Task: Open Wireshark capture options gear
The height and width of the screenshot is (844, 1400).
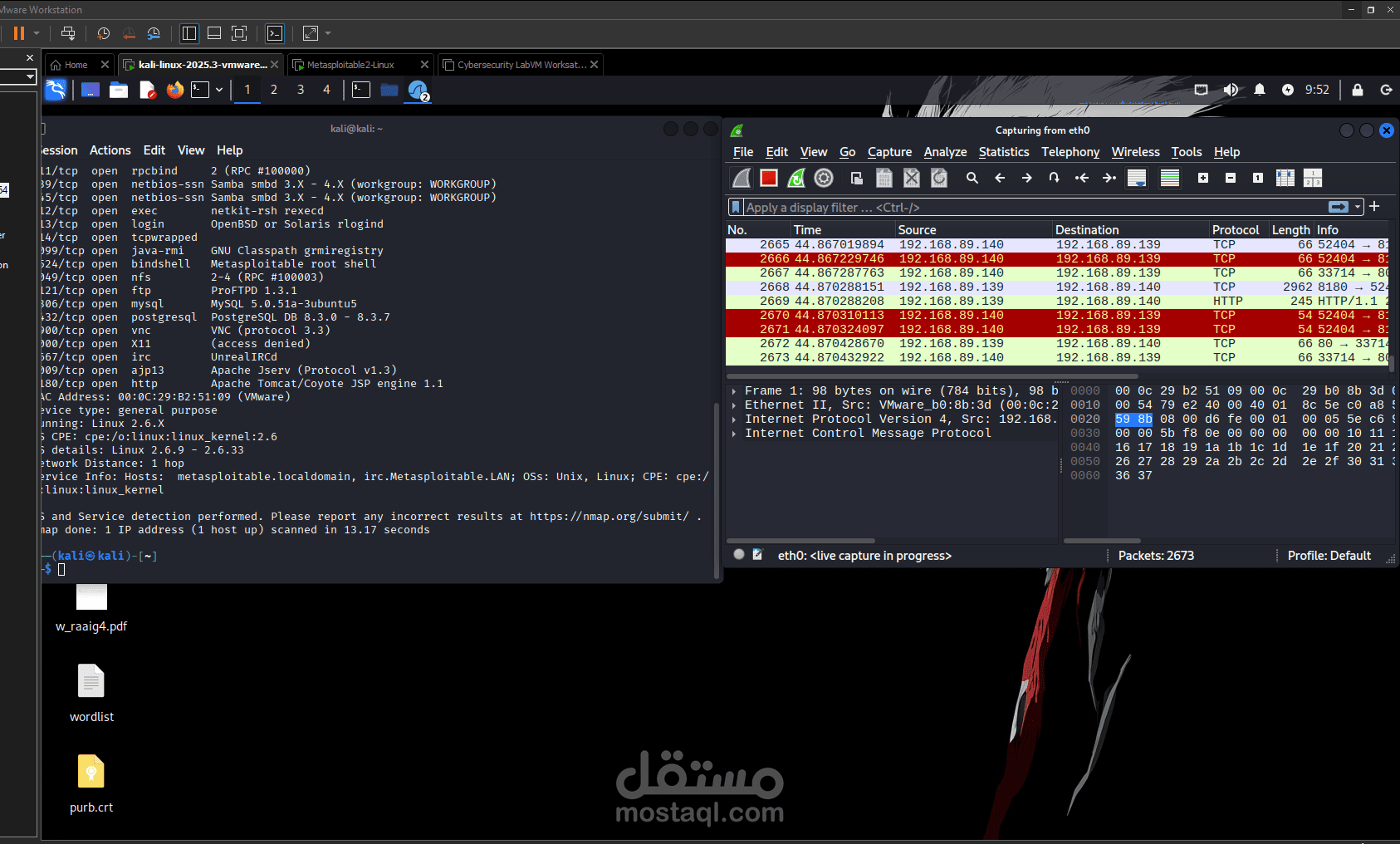Action: 824,178
